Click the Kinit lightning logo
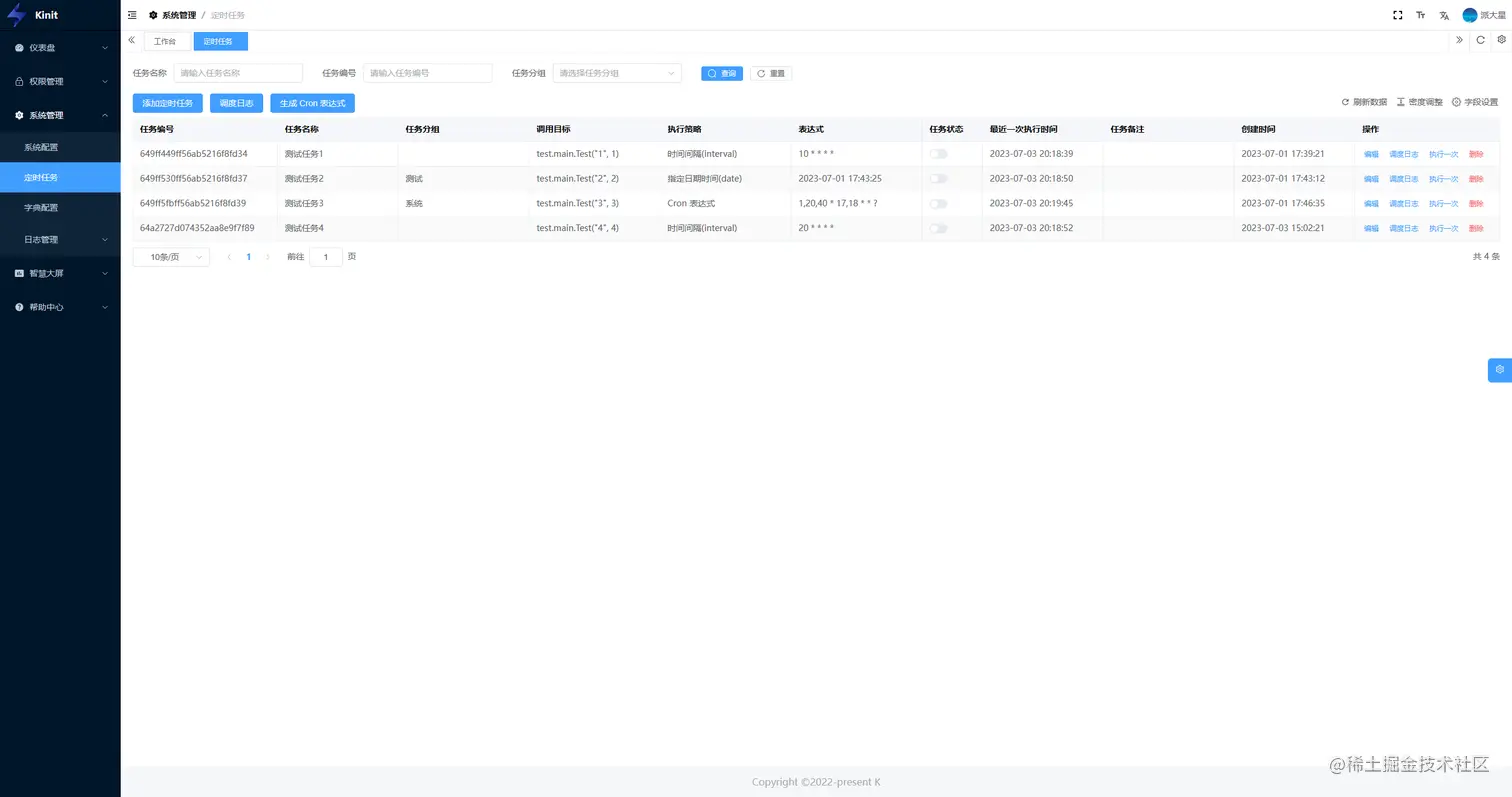This screenshot has height=797, width=1512. (x=16, y=15)
